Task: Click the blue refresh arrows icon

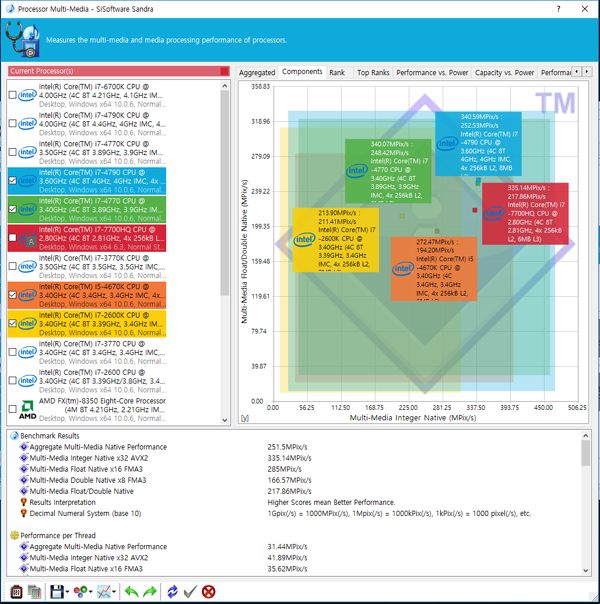Action: pos(172,591)
